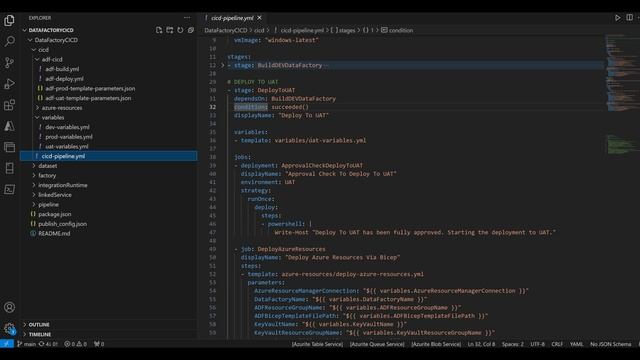Screen dimensions: 640x360
Task: Change language mode via YAML item
Action: [x=576, y=344]
